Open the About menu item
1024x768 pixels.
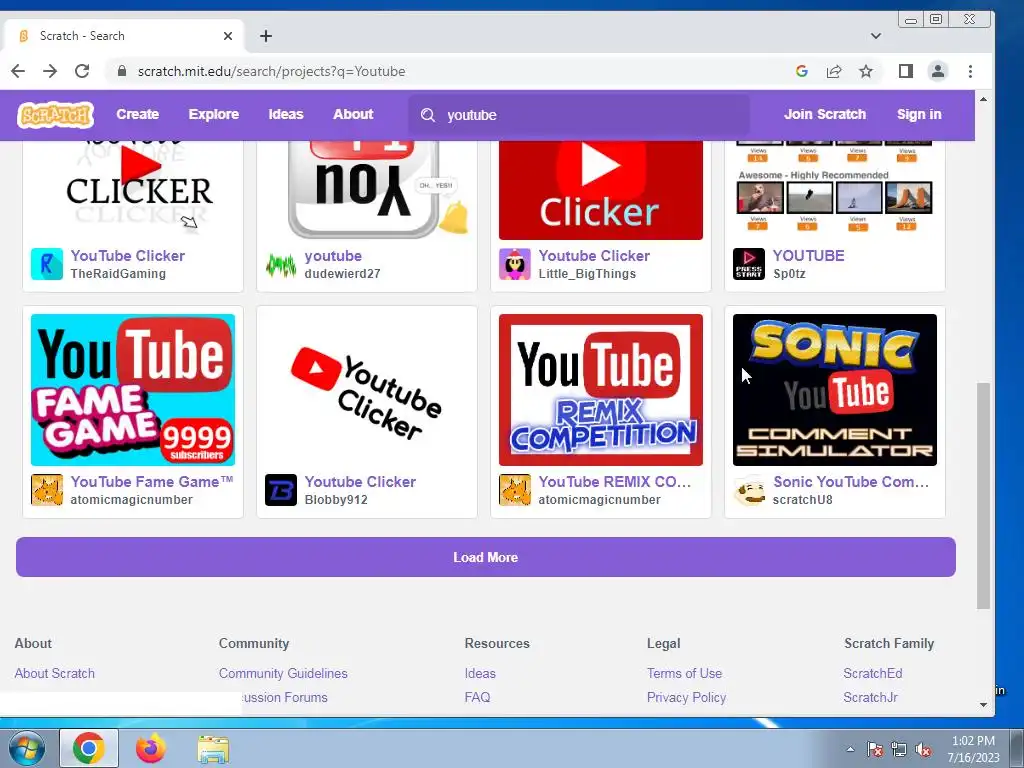[x=353, y=114]
